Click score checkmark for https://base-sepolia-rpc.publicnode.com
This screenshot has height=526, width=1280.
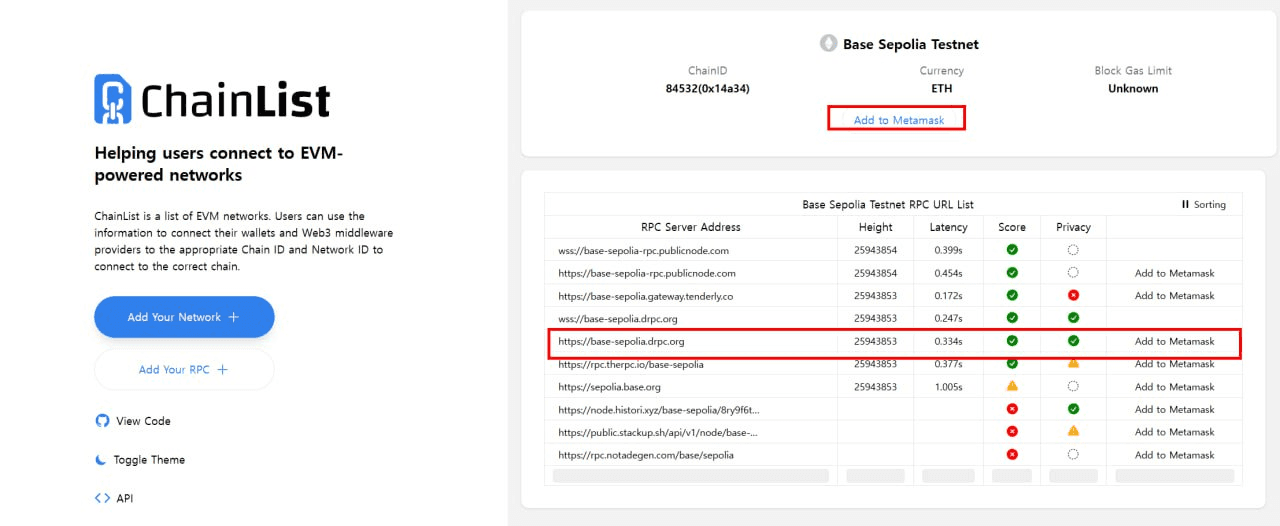(1012, 273)
